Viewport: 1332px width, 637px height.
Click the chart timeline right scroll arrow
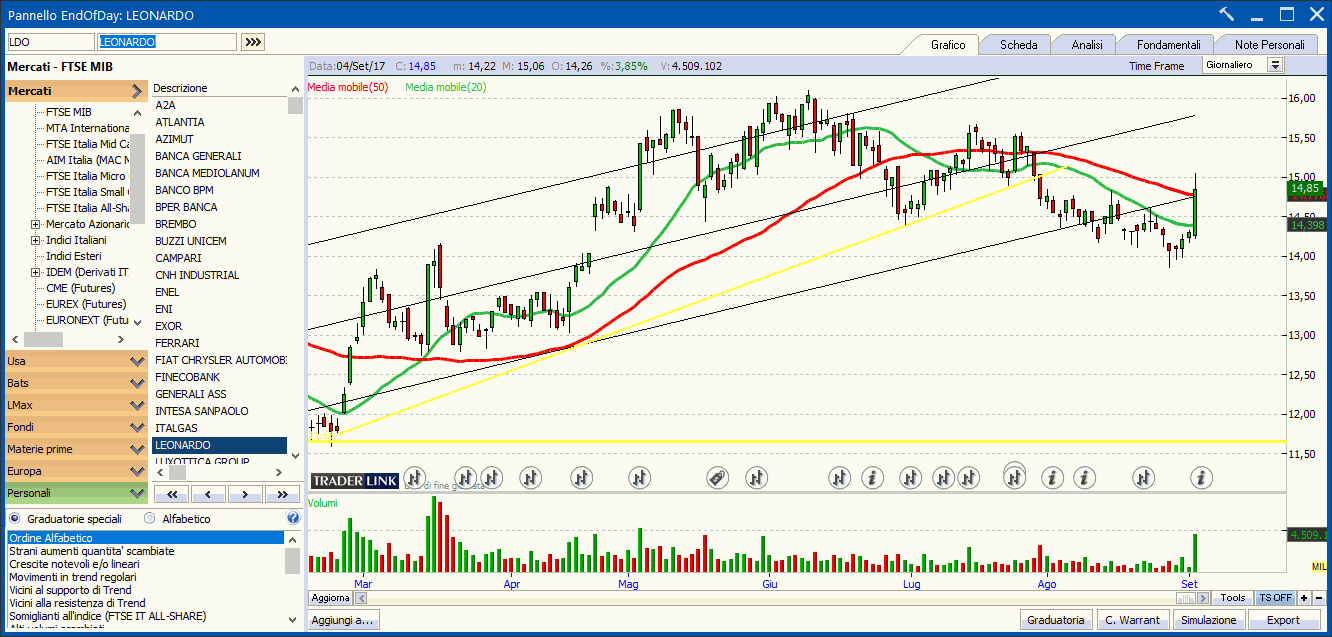(1203, 598)
